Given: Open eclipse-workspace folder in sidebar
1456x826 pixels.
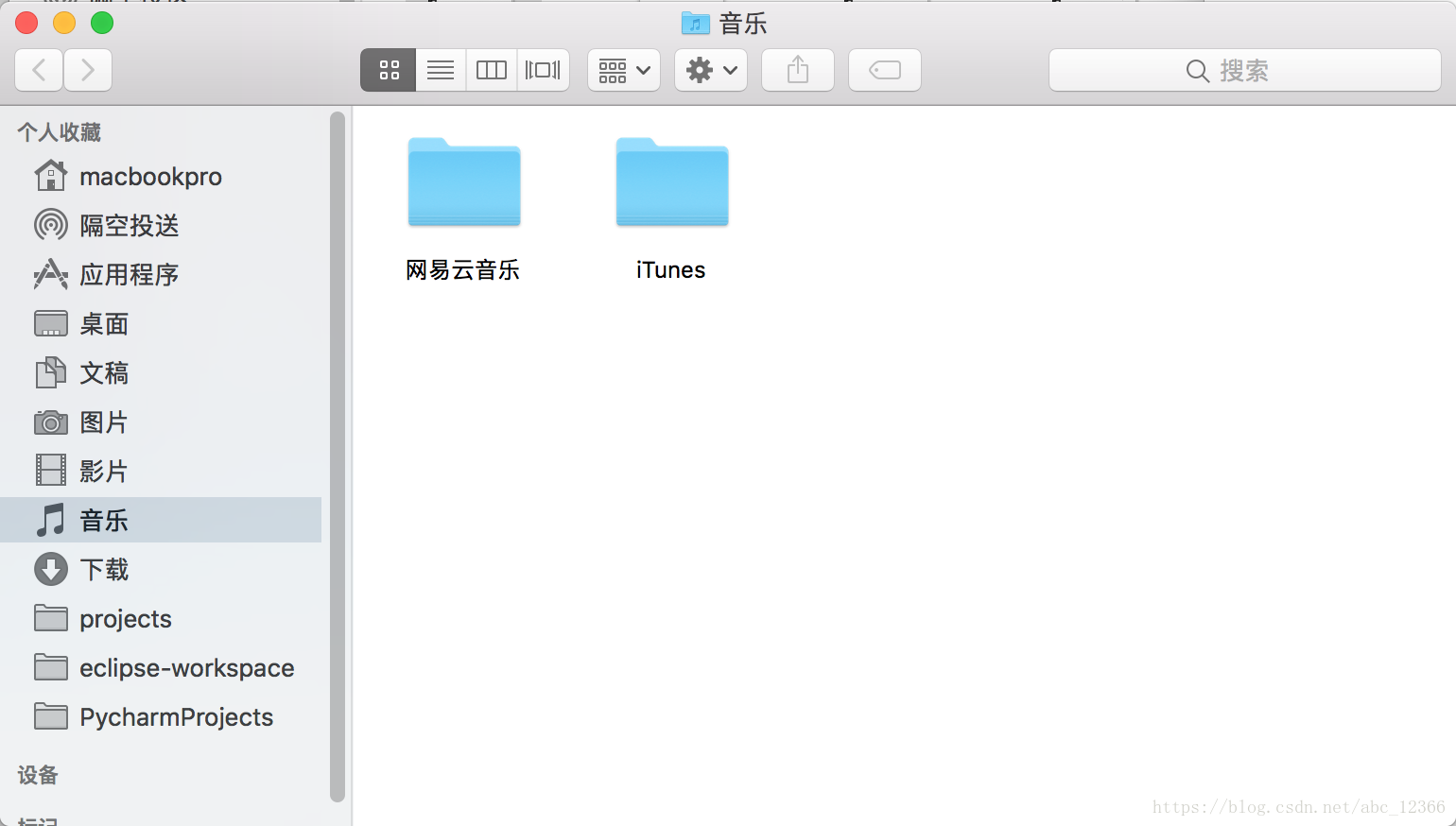Looking at the screenshot, I should (161, 668).
